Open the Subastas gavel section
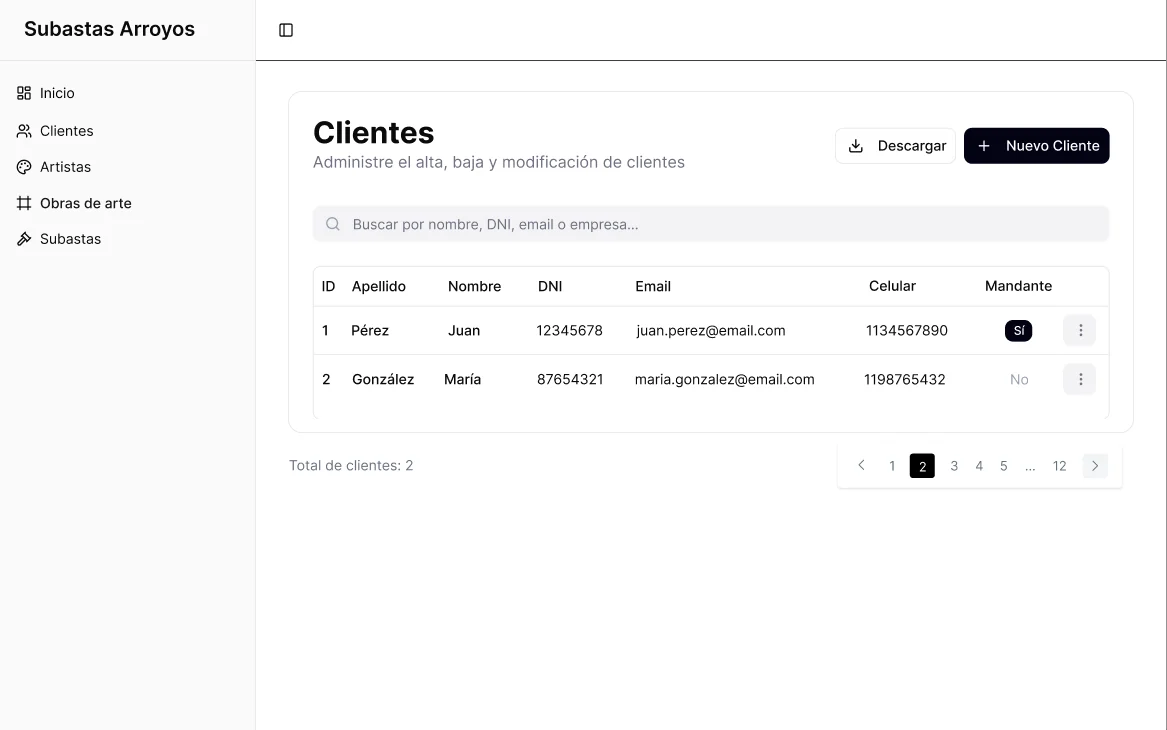1167x730 pixels. pyautogui.click(x=59, y=239)
